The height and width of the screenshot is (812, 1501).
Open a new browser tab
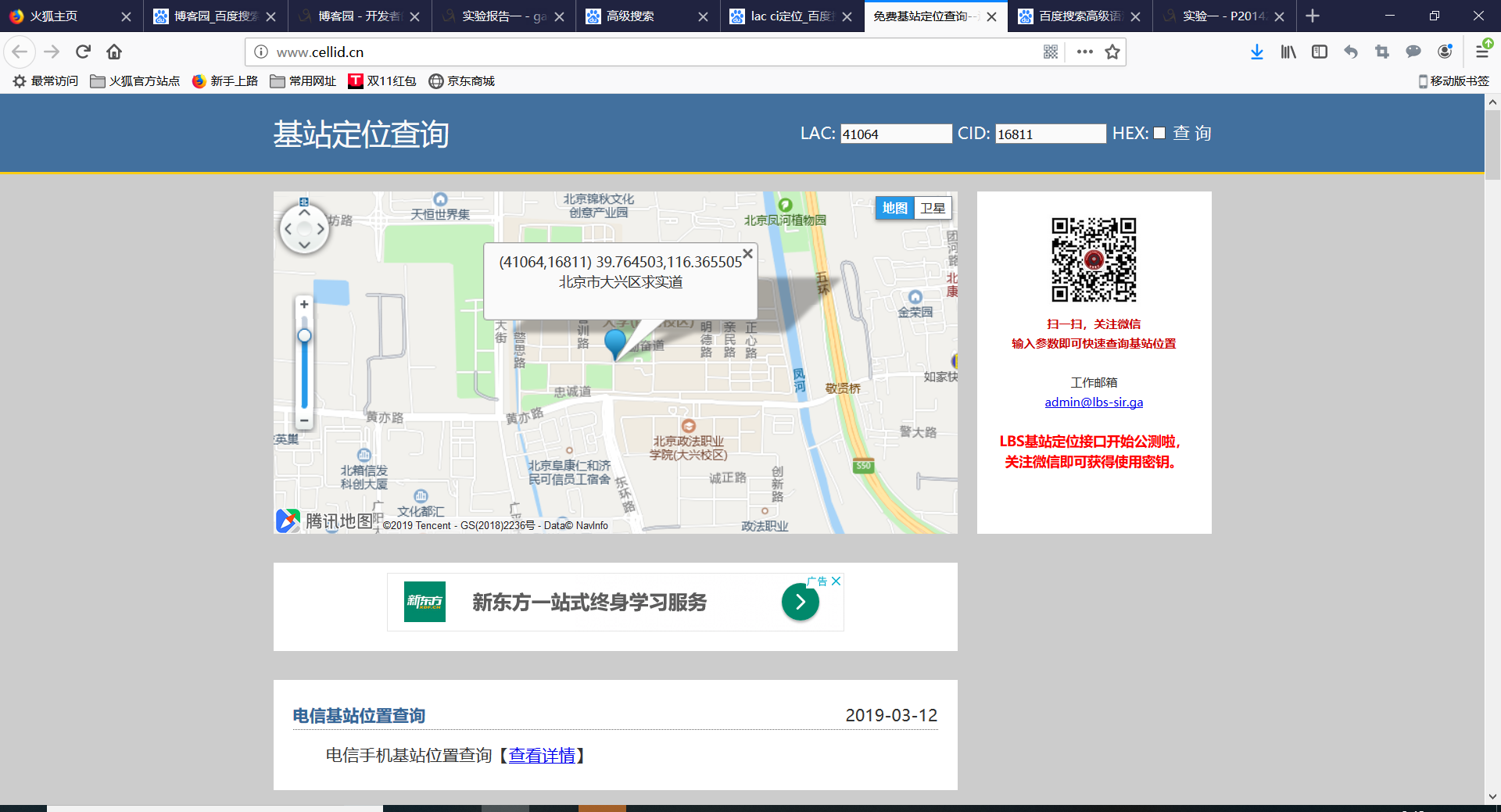point(1313,16)
